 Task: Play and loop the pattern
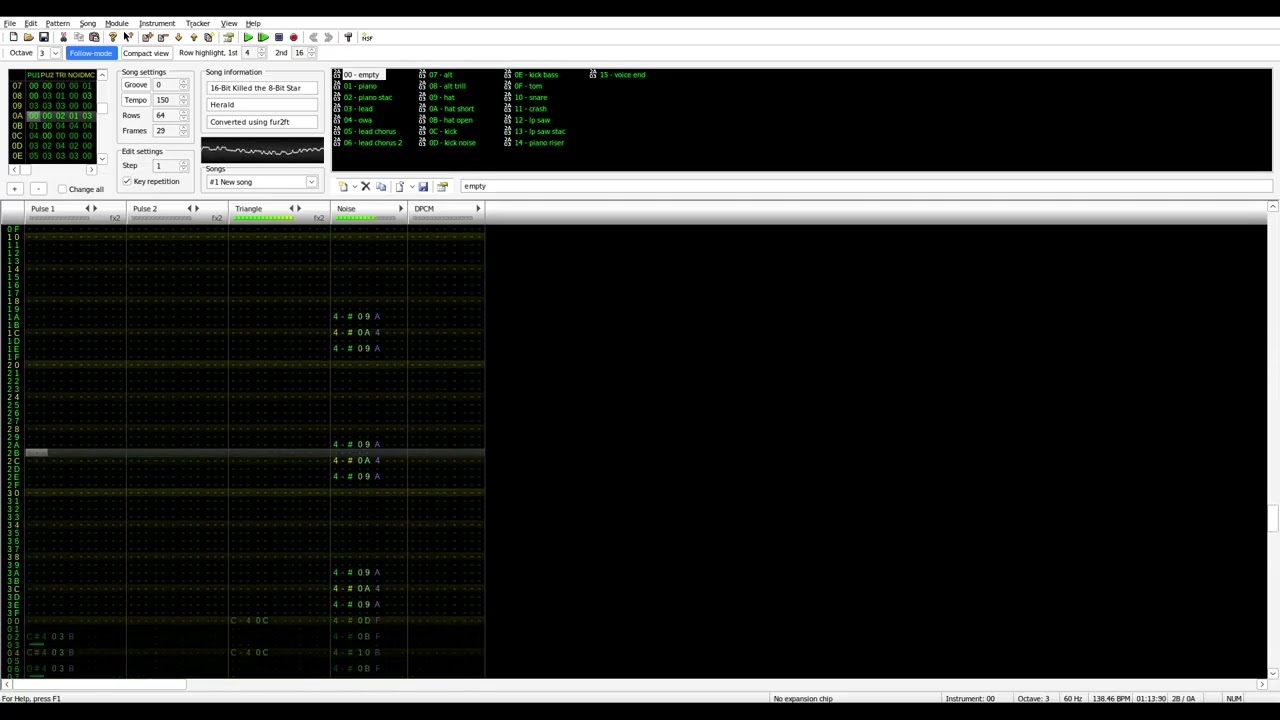(263, 37)
